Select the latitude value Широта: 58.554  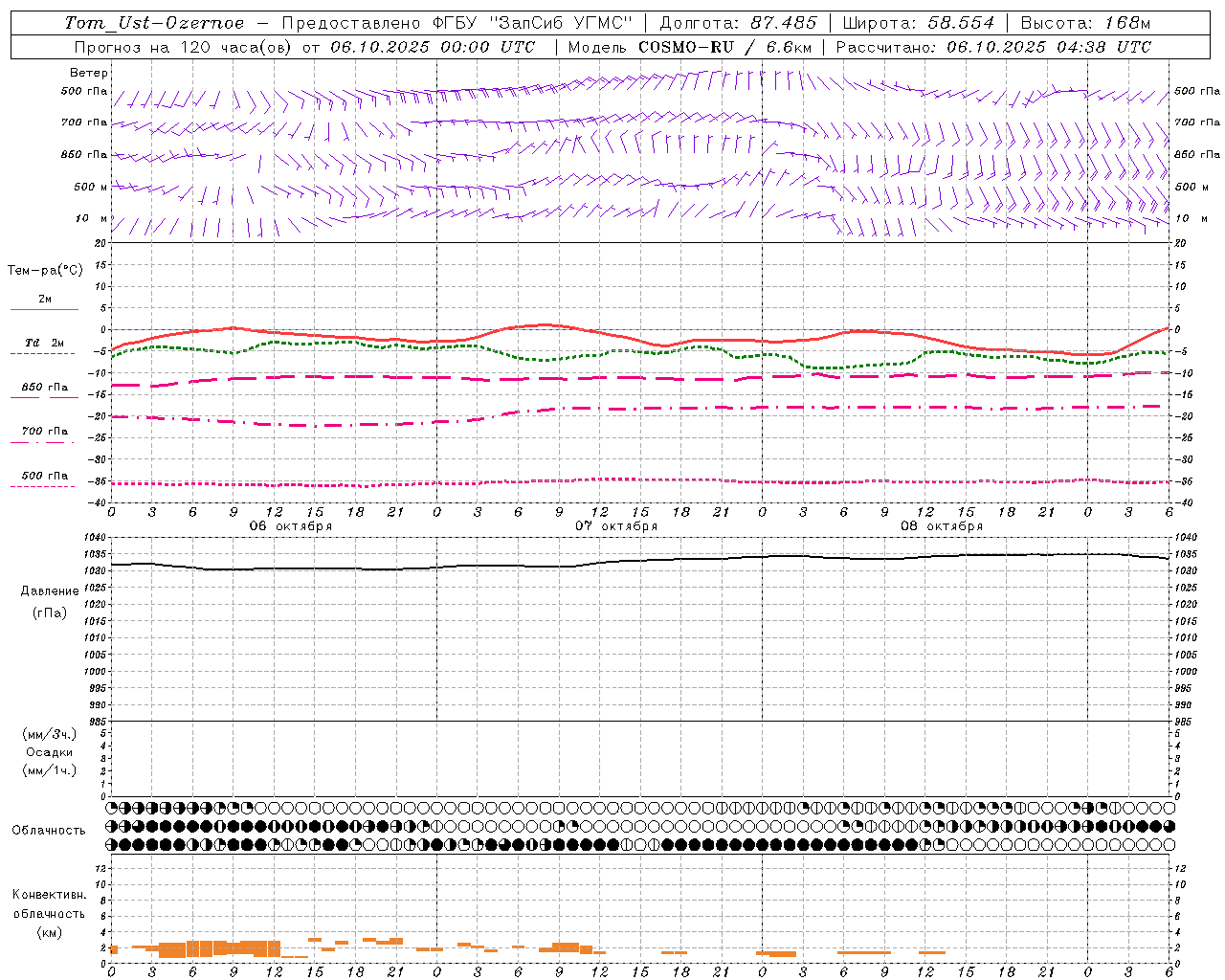pyautogui.click(x=919, y=23)
